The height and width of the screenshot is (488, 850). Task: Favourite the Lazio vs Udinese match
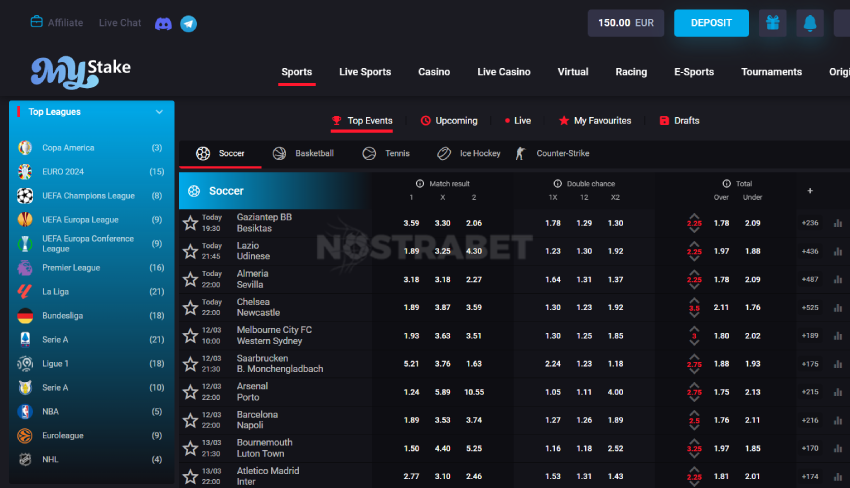(190, 251)
